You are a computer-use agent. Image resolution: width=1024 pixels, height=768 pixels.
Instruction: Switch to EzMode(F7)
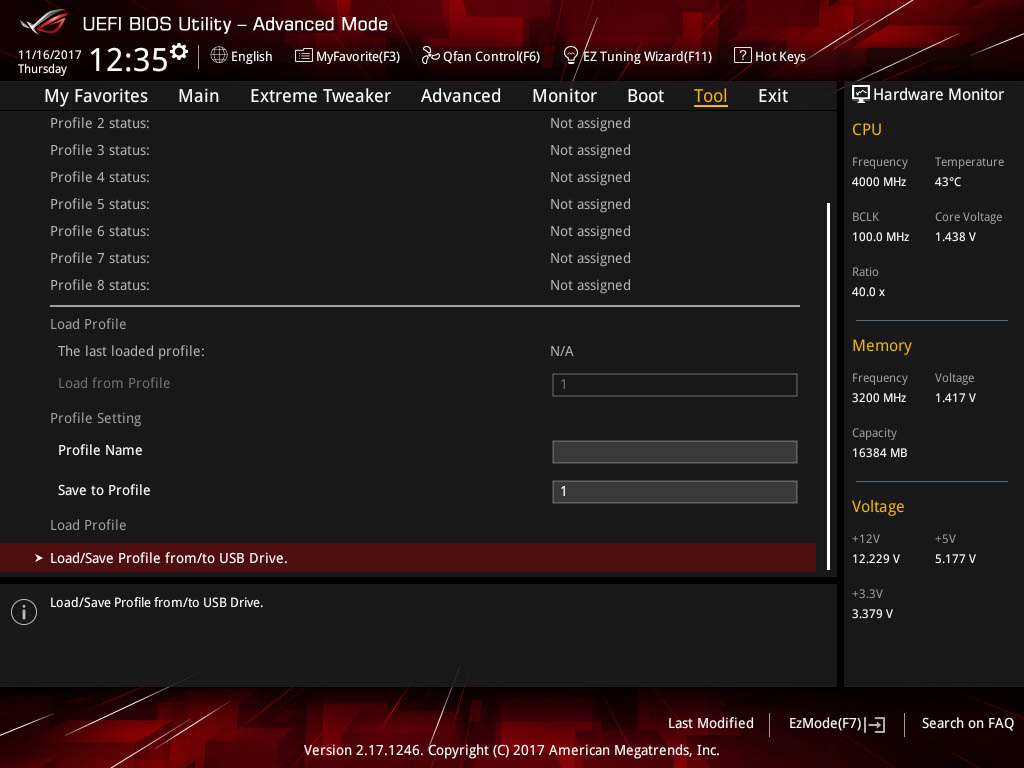[x=825, y=723]
